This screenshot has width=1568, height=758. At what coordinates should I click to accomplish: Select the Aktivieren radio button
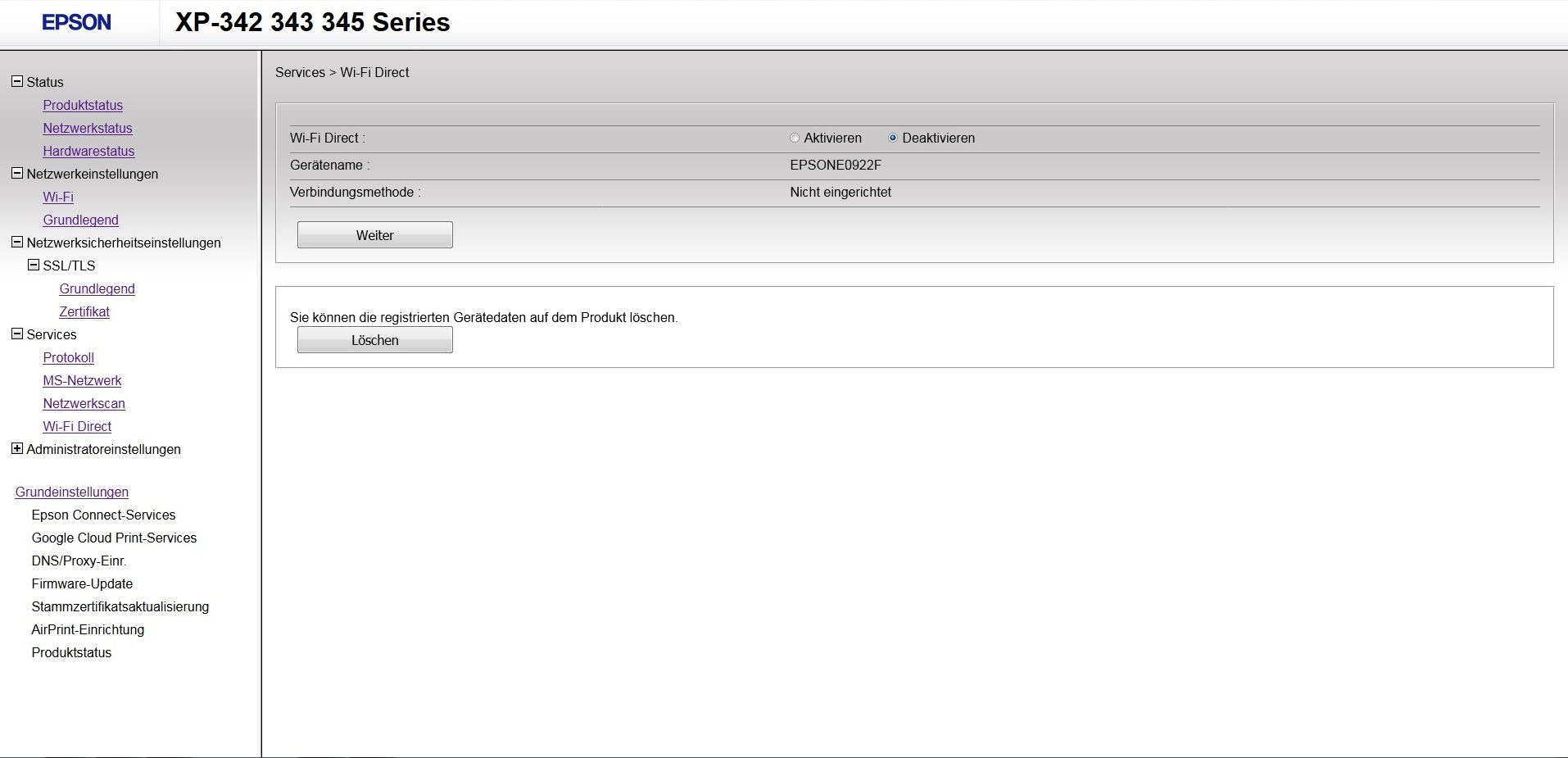pos(795,138)
